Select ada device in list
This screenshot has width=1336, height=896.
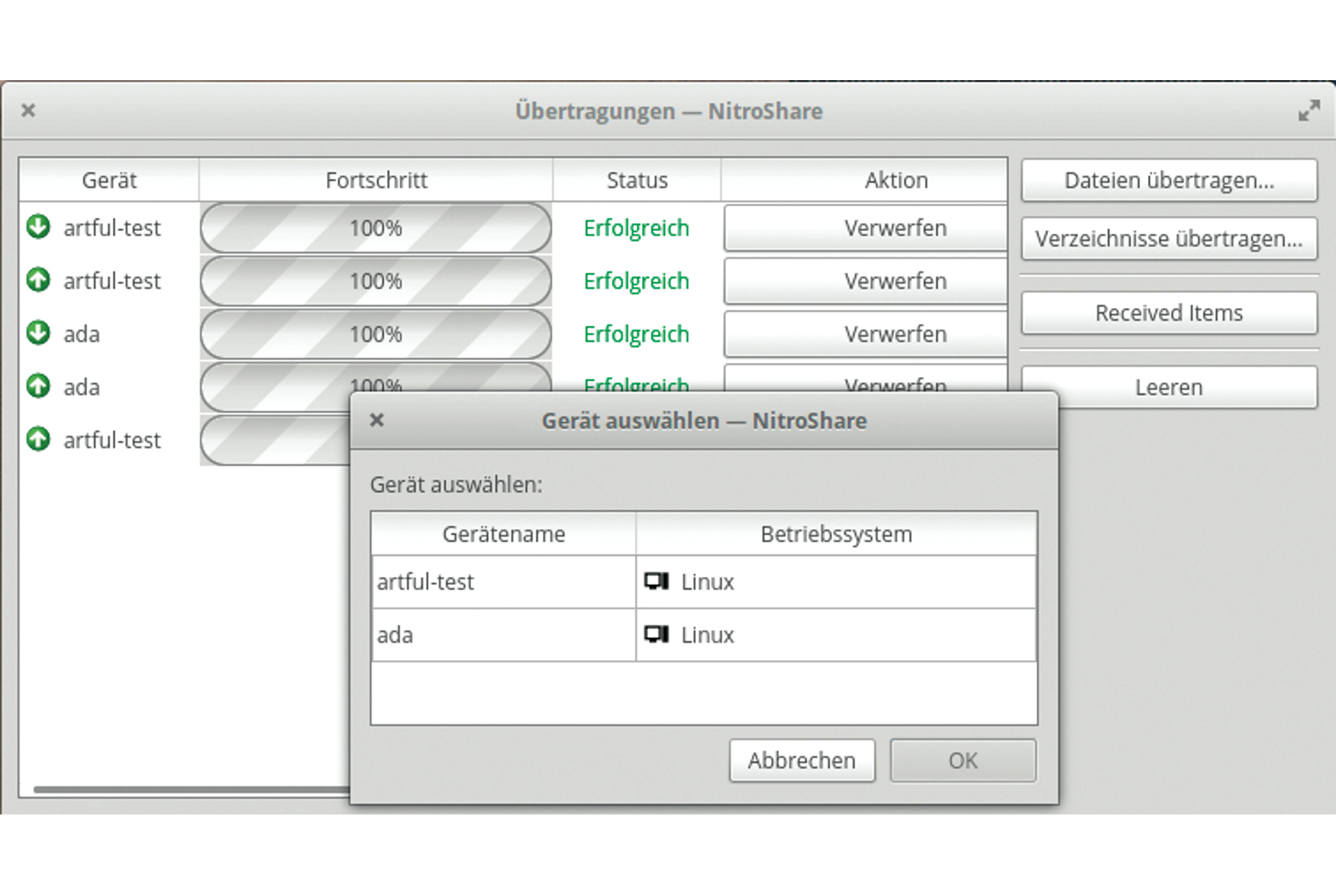pyautogui.click(x=395, y=635)
